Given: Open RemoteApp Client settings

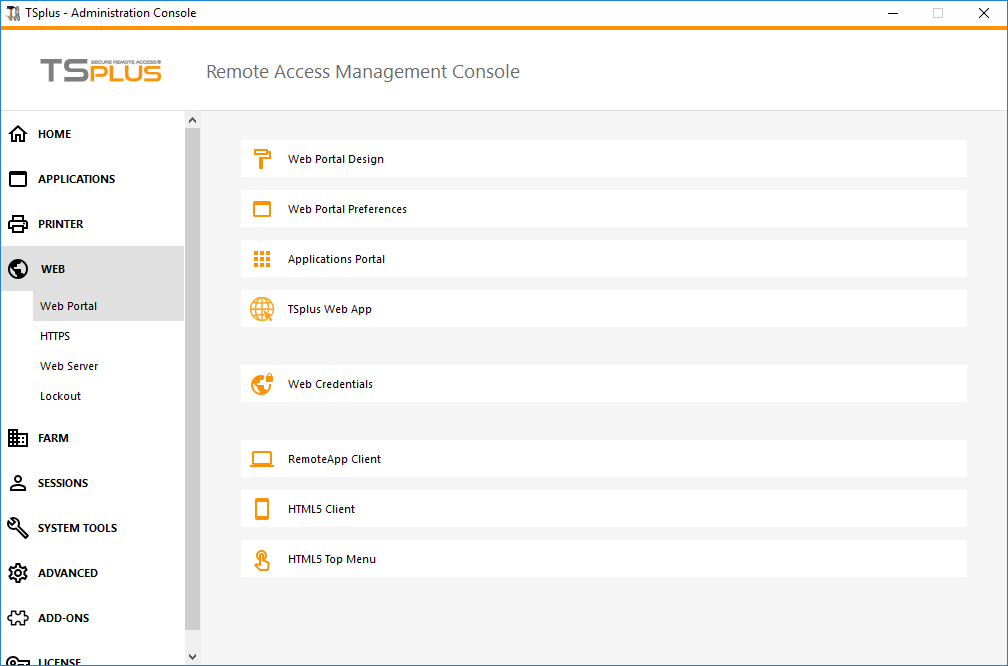Looking at the screenshot, I should [603, 458].
